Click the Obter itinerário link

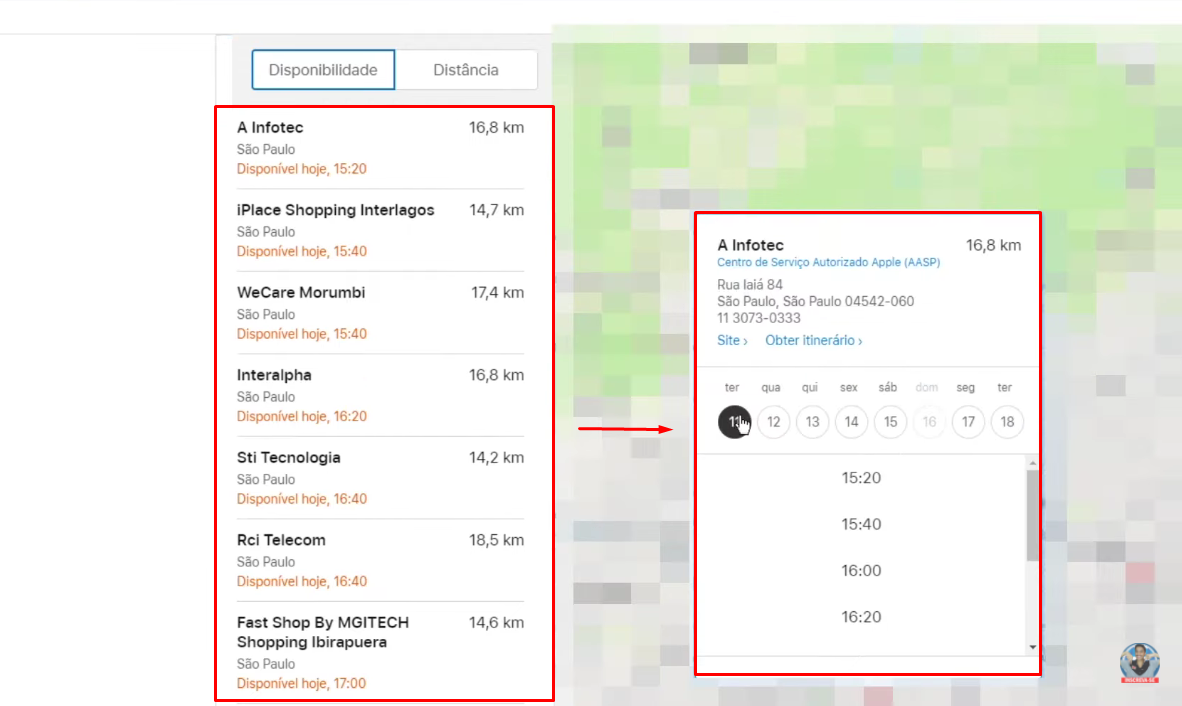click(x=813, y=341)
